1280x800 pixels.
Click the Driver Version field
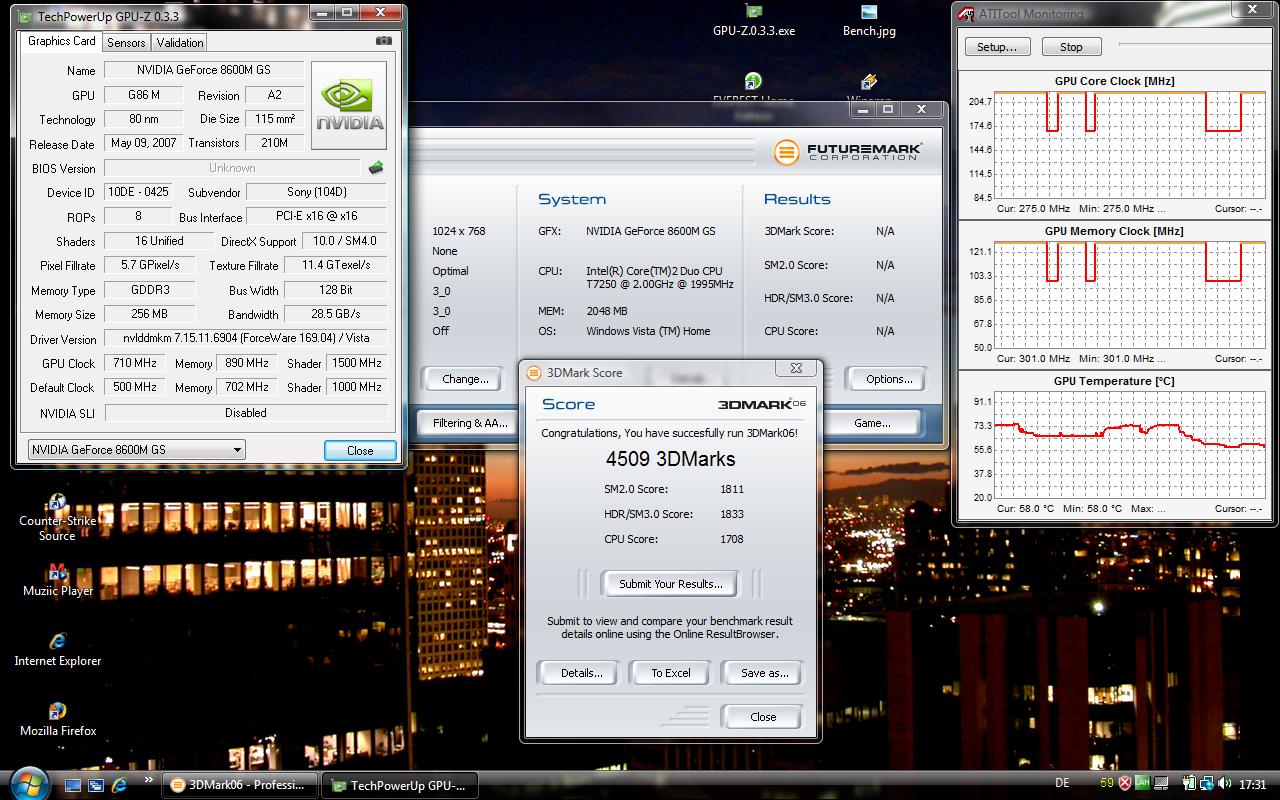pyautogui.click(x=245, y=339)
